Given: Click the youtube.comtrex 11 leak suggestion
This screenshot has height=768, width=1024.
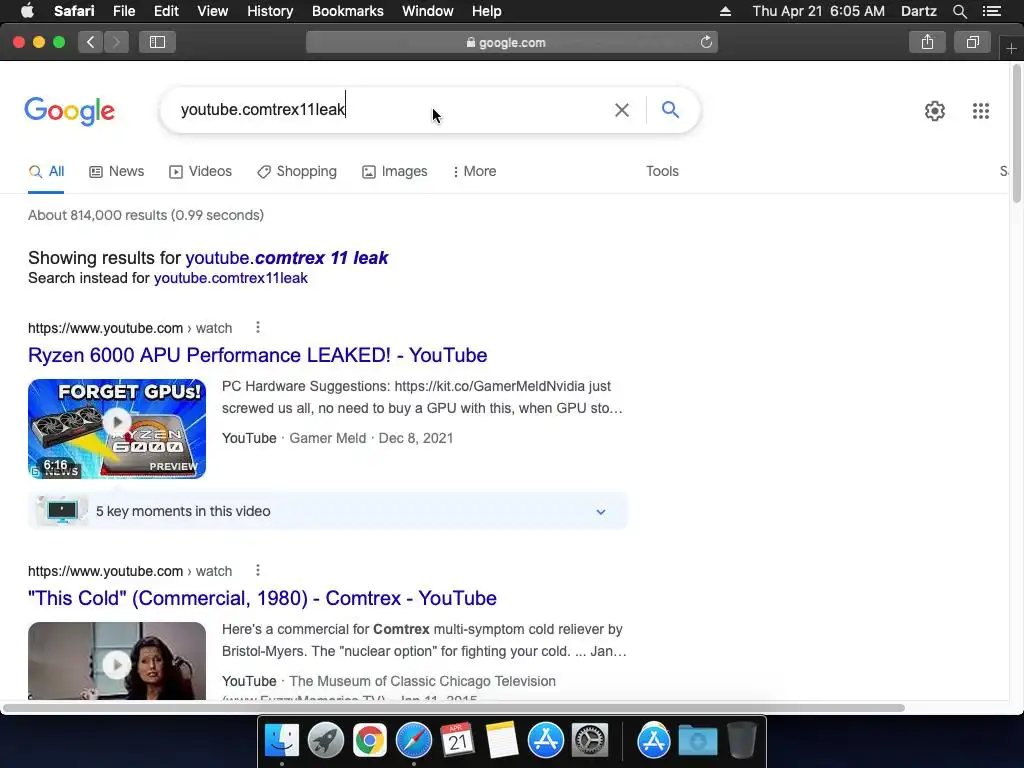Looking at the screenshot, I should [x=287, y=257].
